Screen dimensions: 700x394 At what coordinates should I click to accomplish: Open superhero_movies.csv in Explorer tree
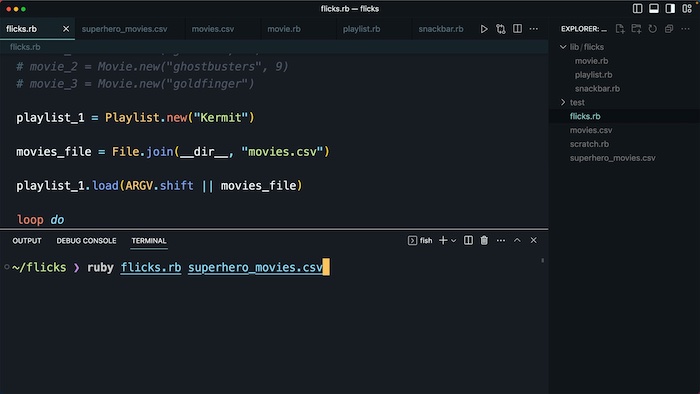612,158
